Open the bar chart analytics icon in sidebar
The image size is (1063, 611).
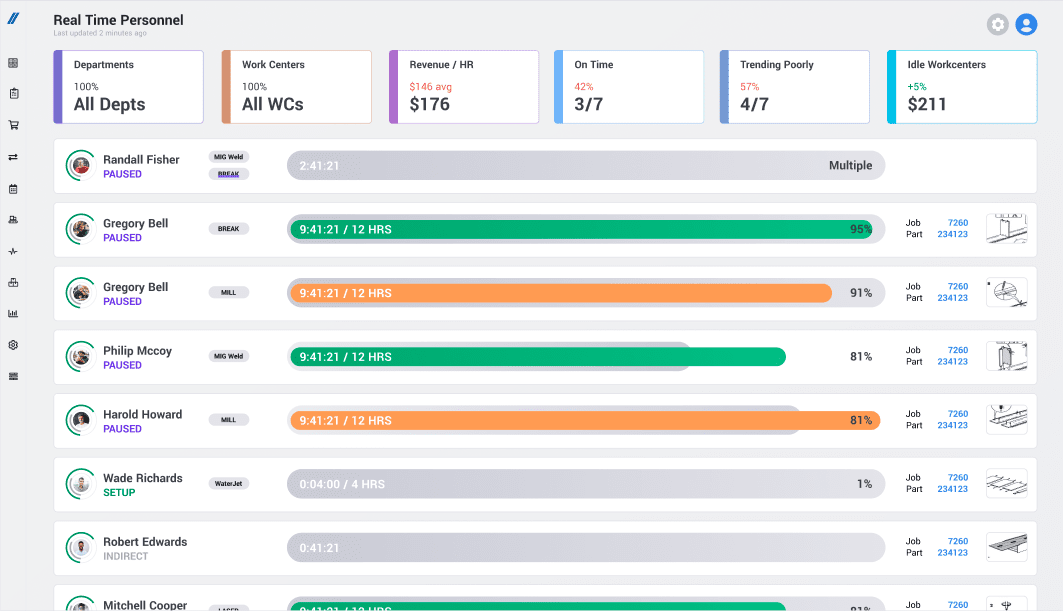[13, 313]
